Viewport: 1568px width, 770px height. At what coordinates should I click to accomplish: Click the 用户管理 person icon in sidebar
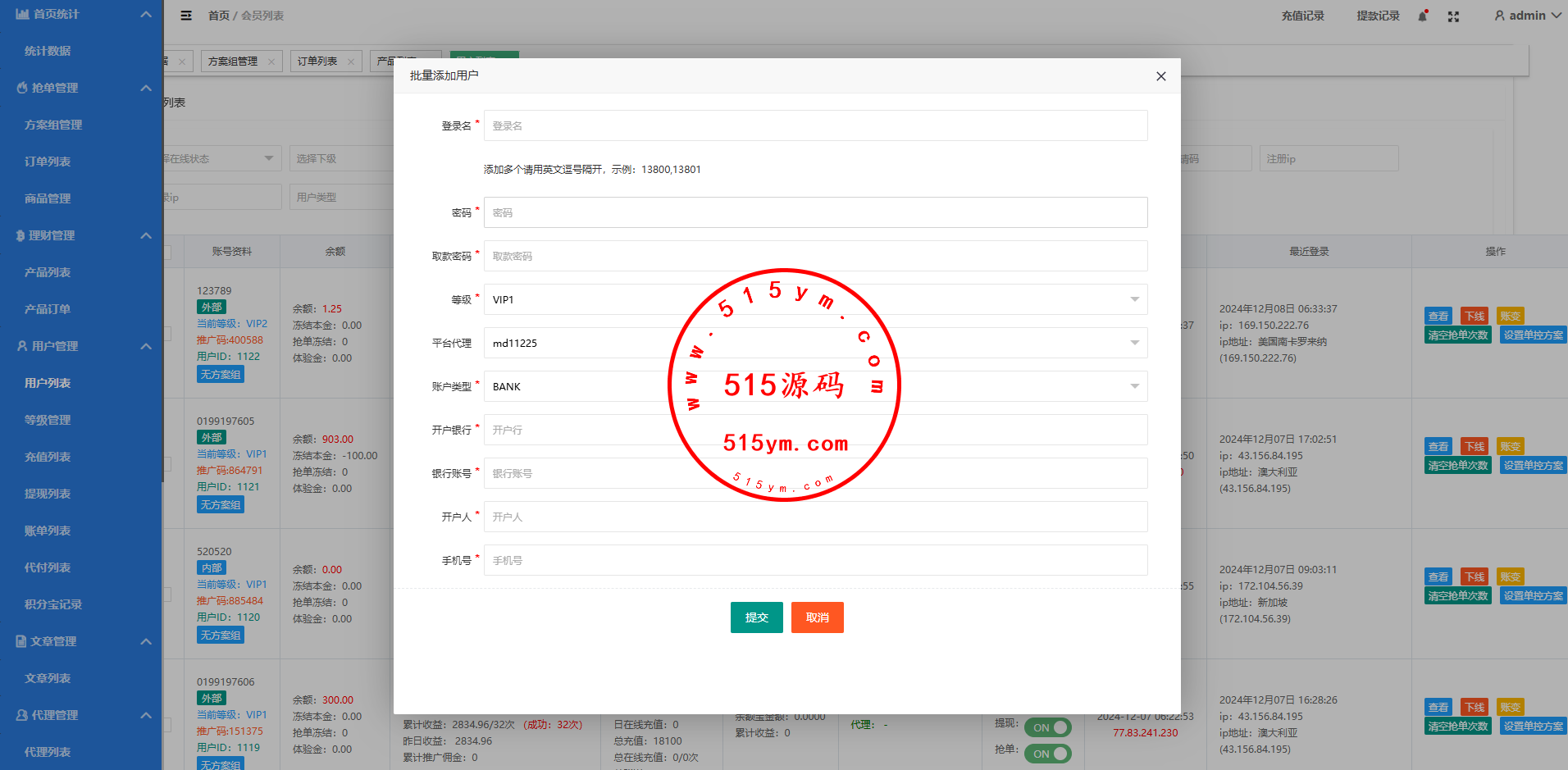click(22, 346)
